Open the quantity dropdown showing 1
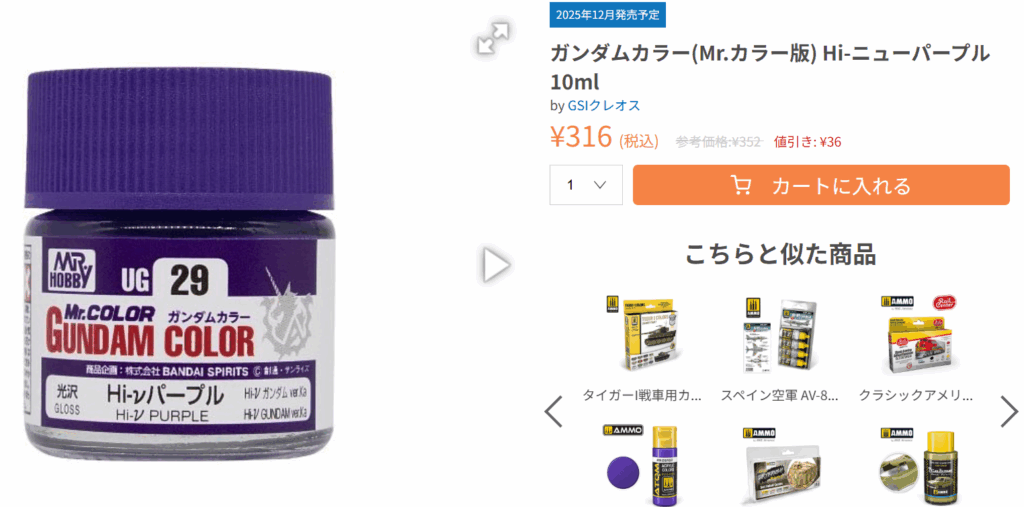Image resolution: width=1024 pixels, height=507 pixels. (x=586, y=185)
